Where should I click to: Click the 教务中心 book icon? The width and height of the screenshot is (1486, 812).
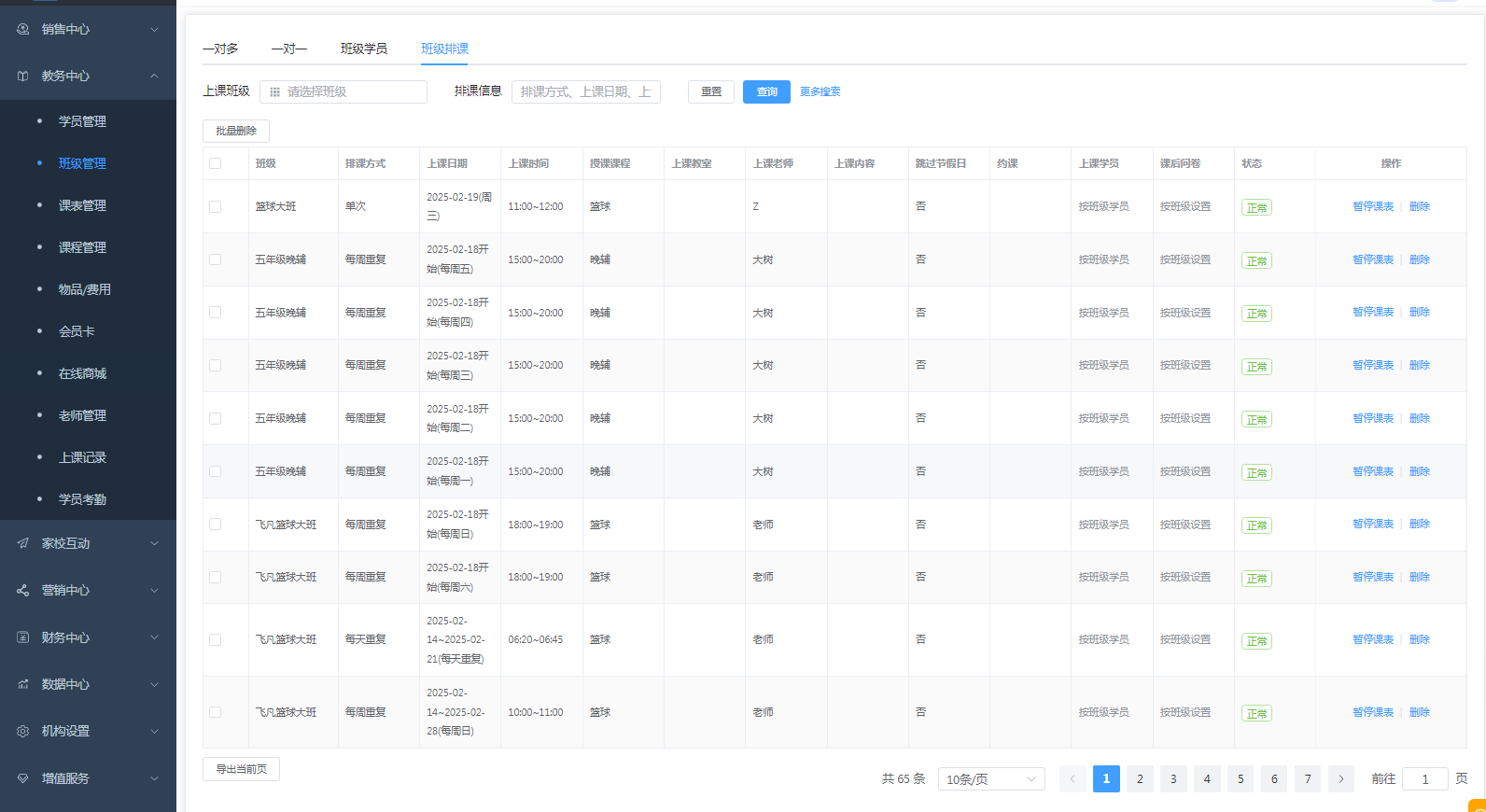coord(23,76)
